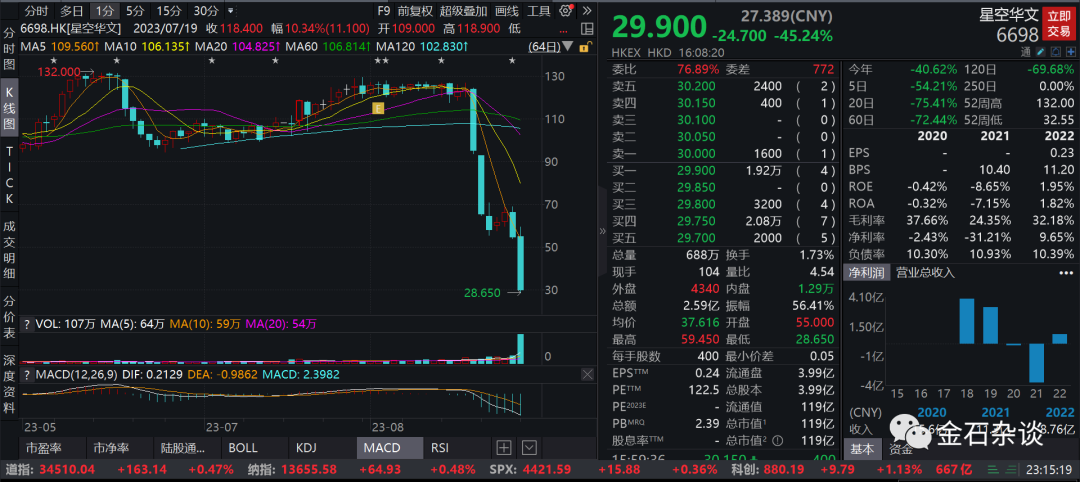
Task: Select the BOLL indicator tab
Action: pos(243,447)
